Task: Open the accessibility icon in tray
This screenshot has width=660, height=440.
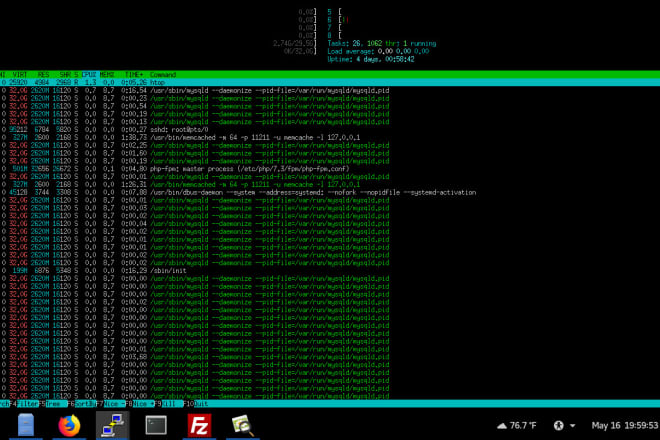Action: click(x=559, y=426)
